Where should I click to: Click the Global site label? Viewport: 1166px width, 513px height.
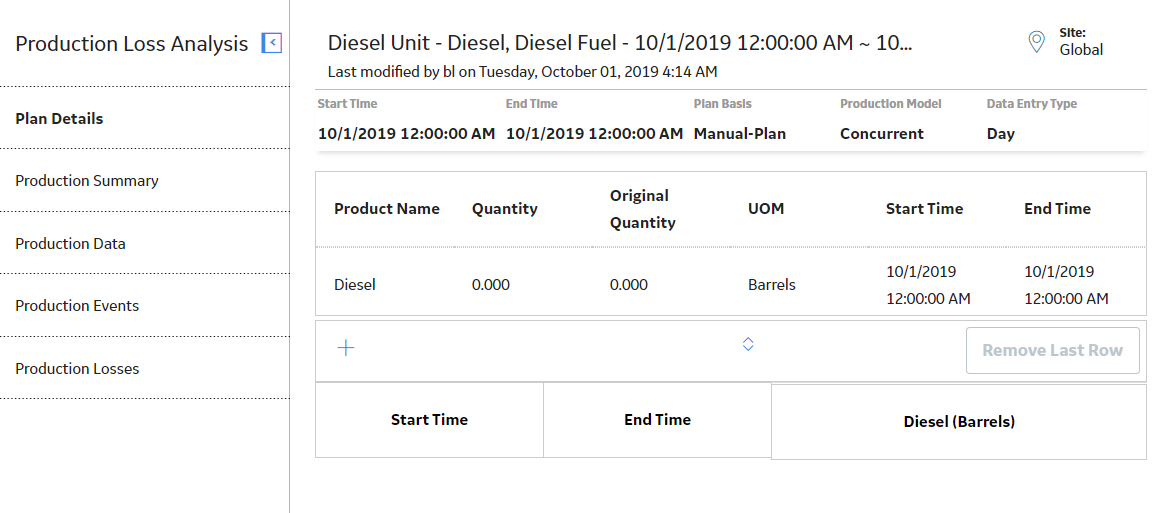pyautogui.click(x=1081, y=50)
